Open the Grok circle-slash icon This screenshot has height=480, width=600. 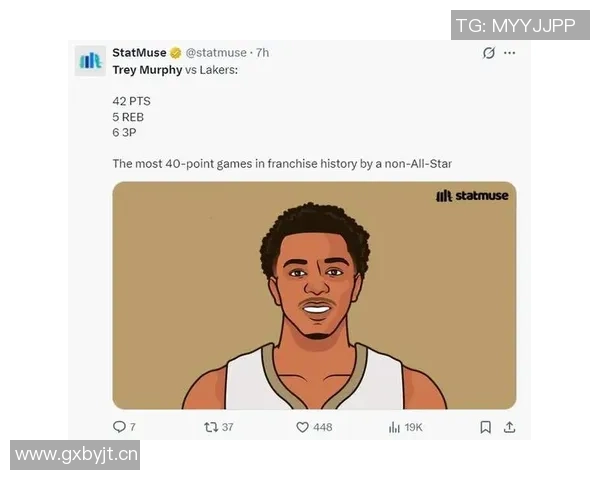[x=489, y=53]
